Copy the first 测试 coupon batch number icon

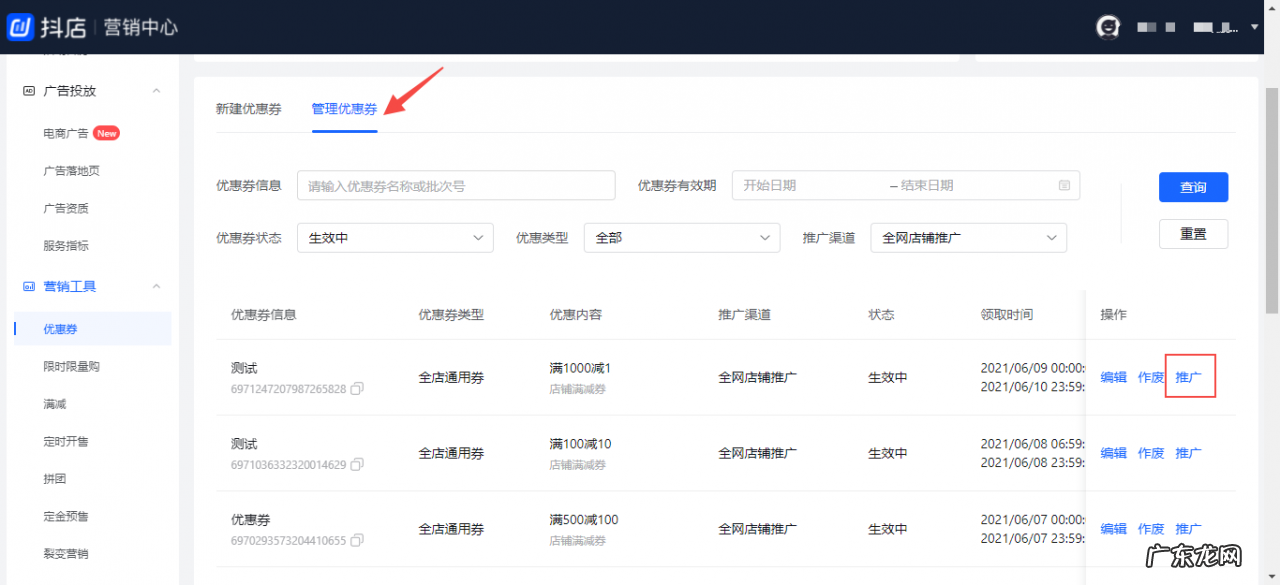[357, 389]
